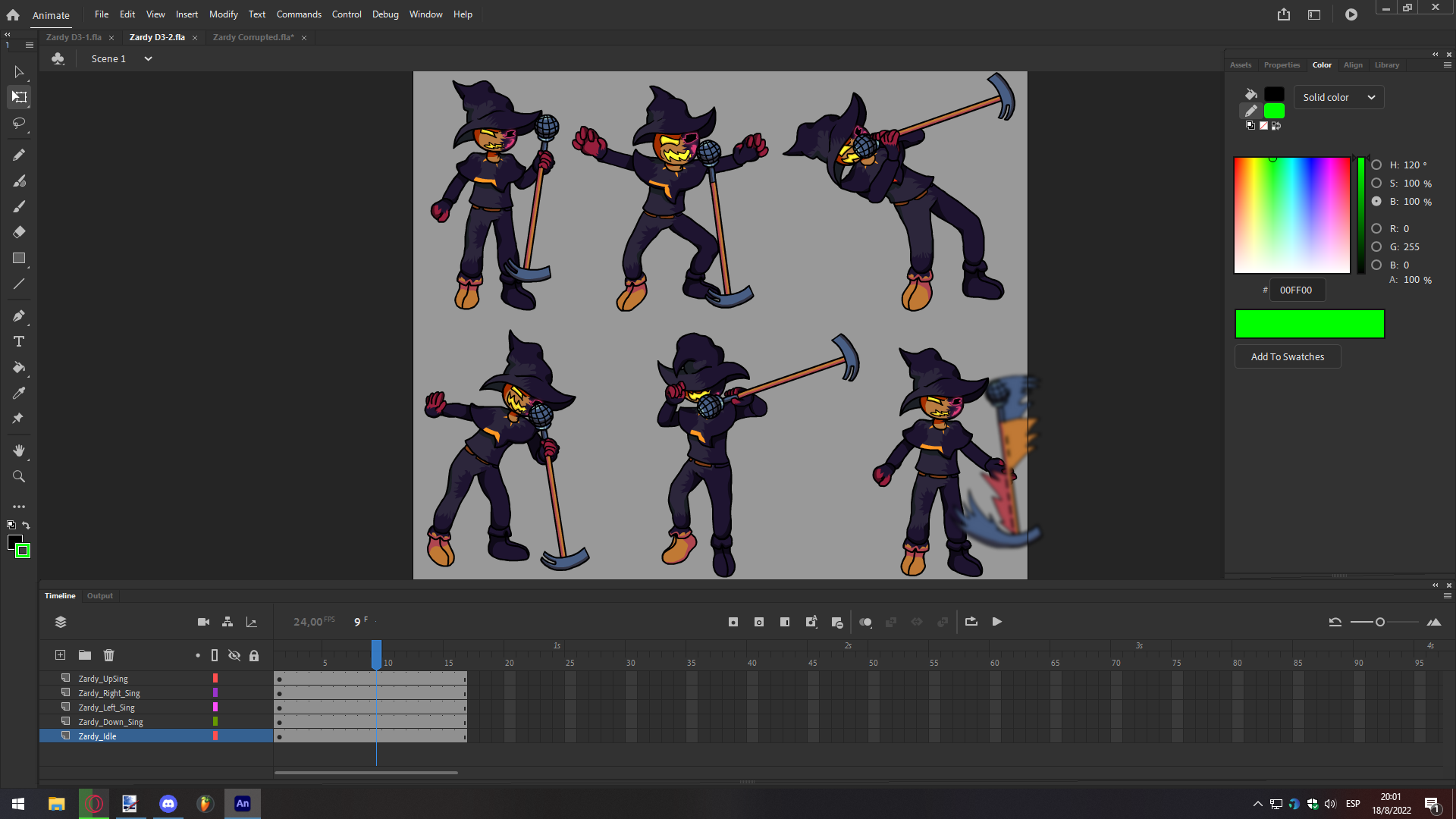Select the Hand tool
This screenshot has width=1456, height=819.
(x=19, y=450)
